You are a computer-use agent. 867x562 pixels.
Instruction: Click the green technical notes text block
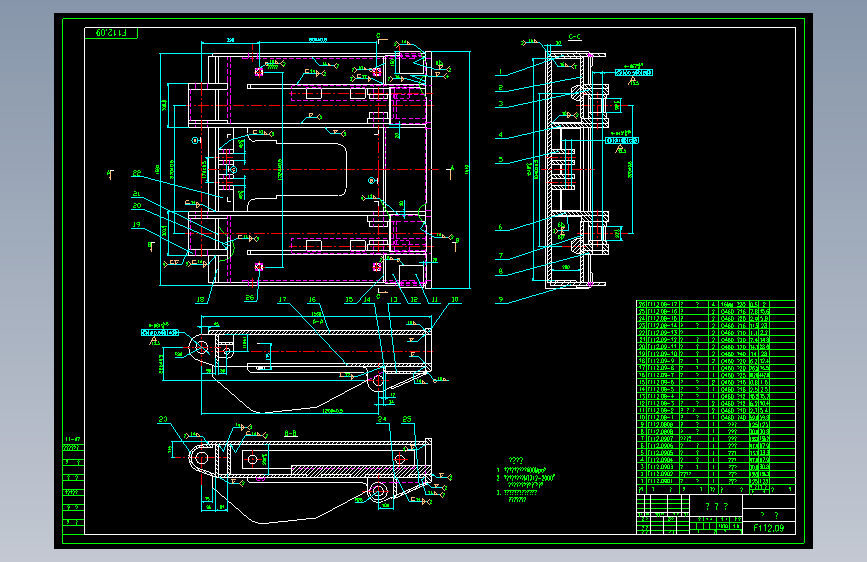click(525, 480)
